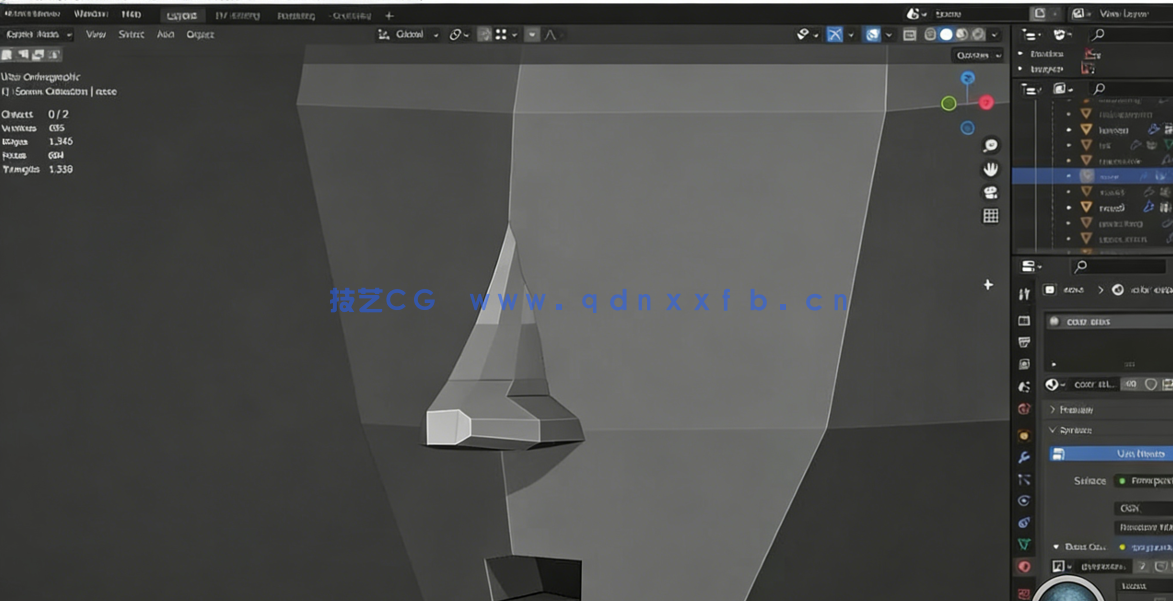
Task: Open the Material Properties tab icon
Action: pyautogui.click(x=1023, y=565)
